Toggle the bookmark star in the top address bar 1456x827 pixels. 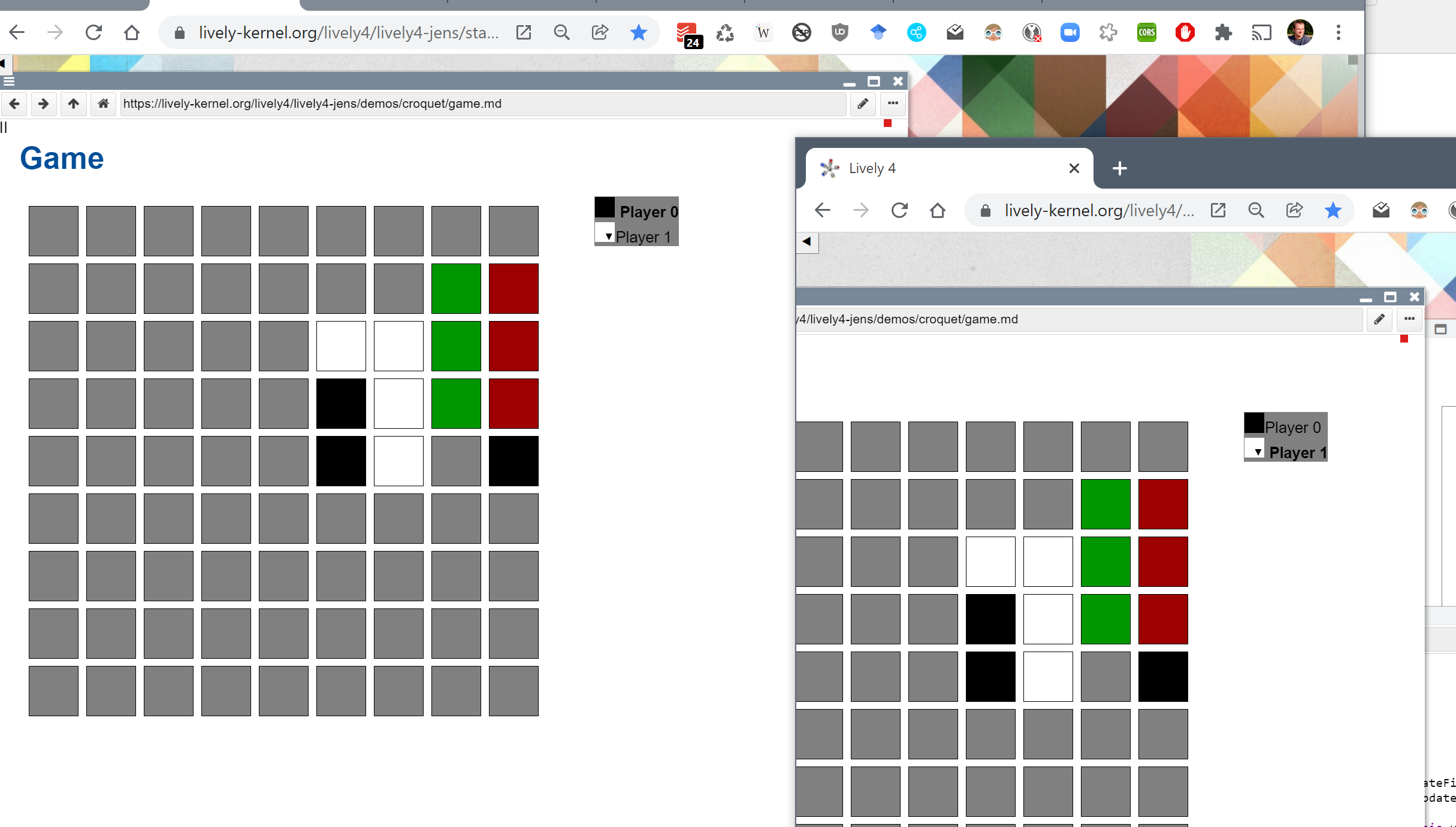[x=639, y=32]
